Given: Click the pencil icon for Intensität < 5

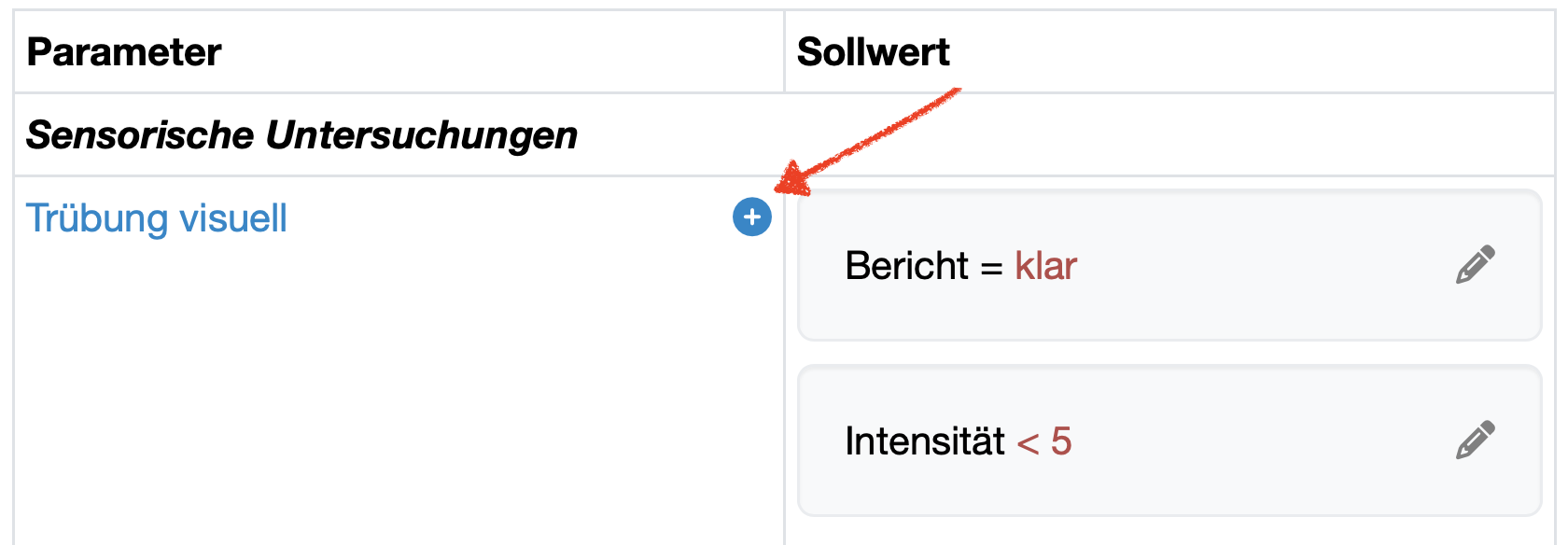Looking at the screenshot, I should point(1475,440).
